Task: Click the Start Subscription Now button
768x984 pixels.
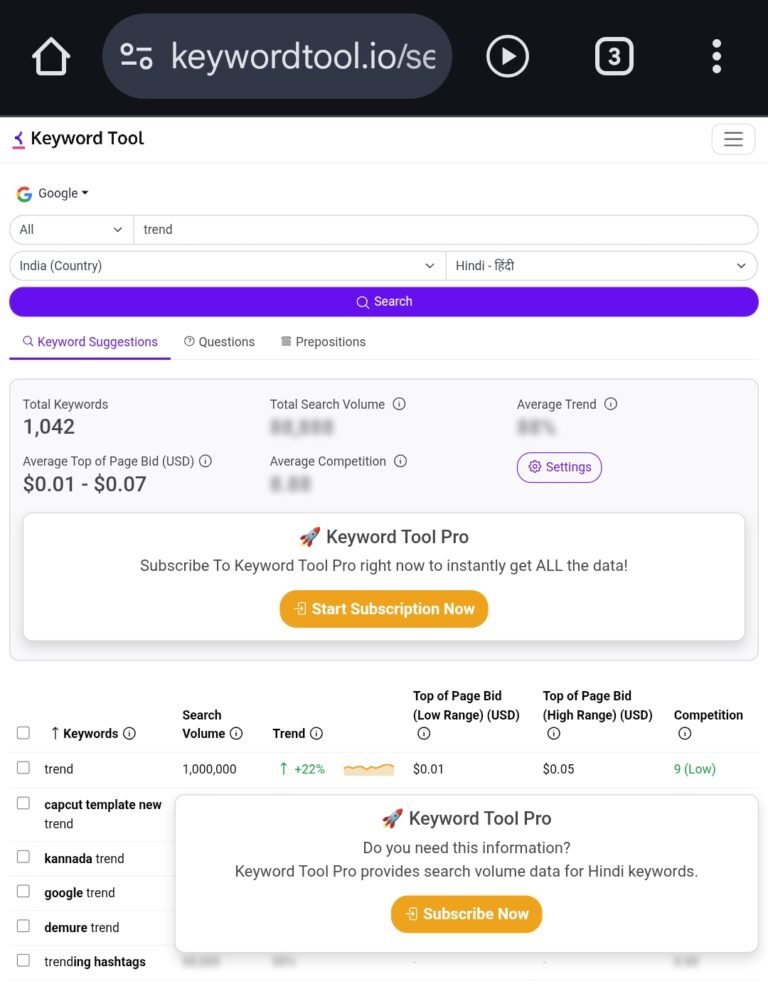Action: coord(384,609)
